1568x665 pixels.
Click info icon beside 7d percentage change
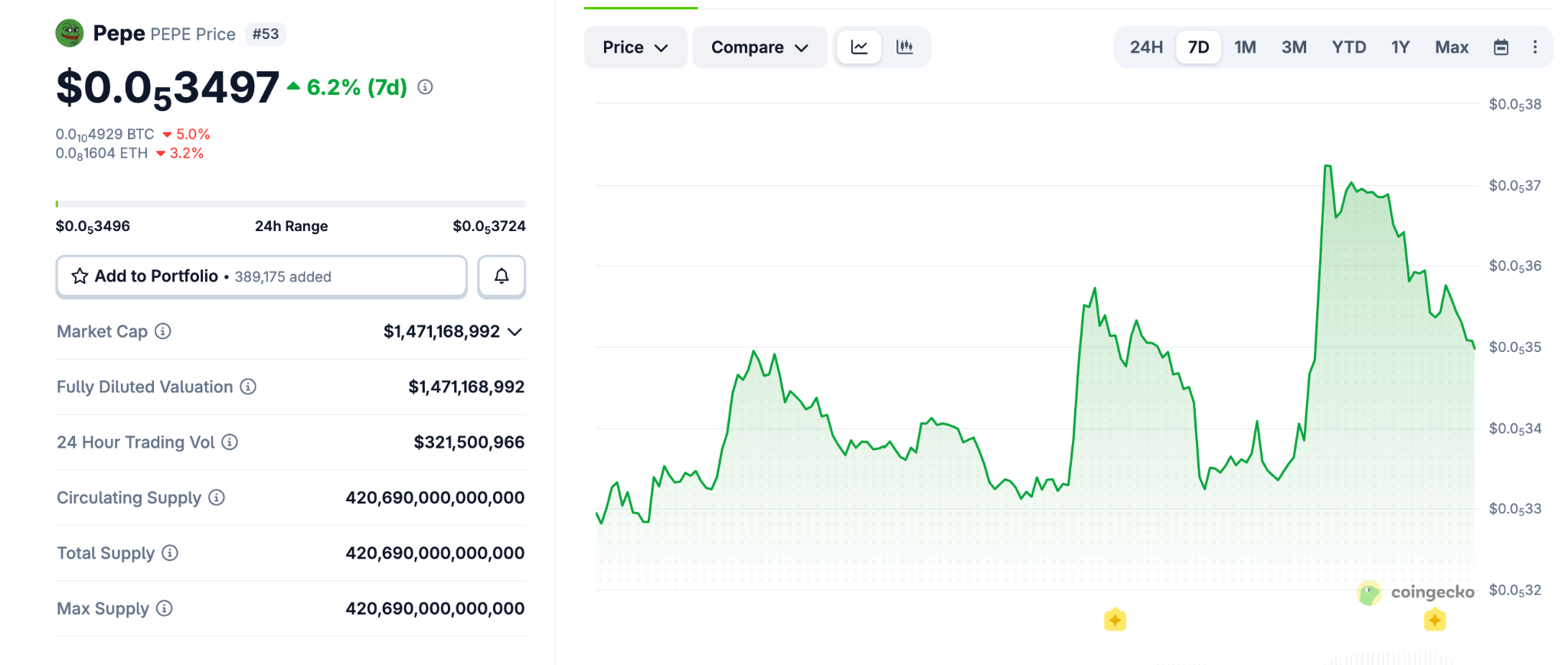click(425, 87)
